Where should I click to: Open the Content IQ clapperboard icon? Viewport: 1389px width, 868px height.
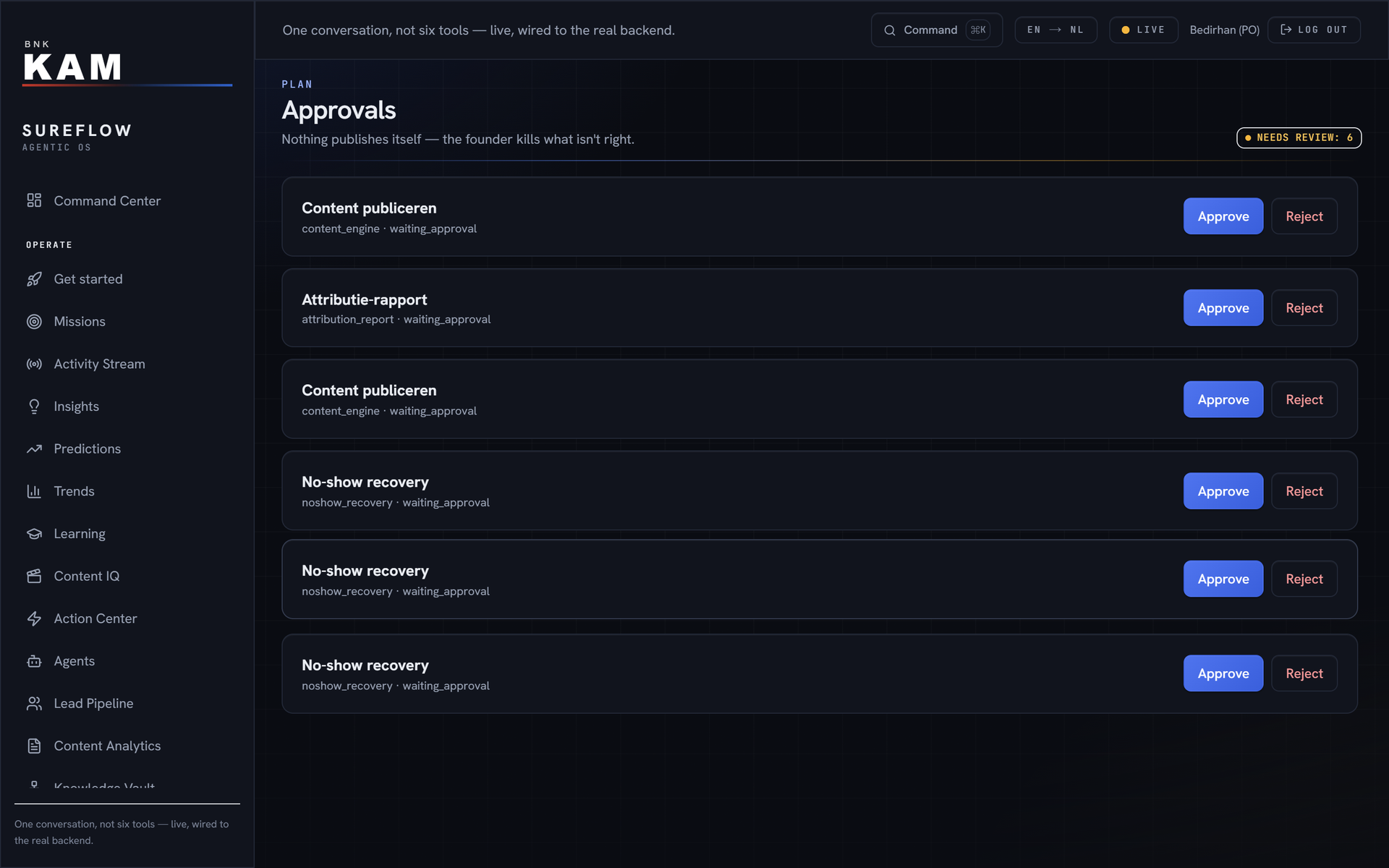[x=34, y=576]
